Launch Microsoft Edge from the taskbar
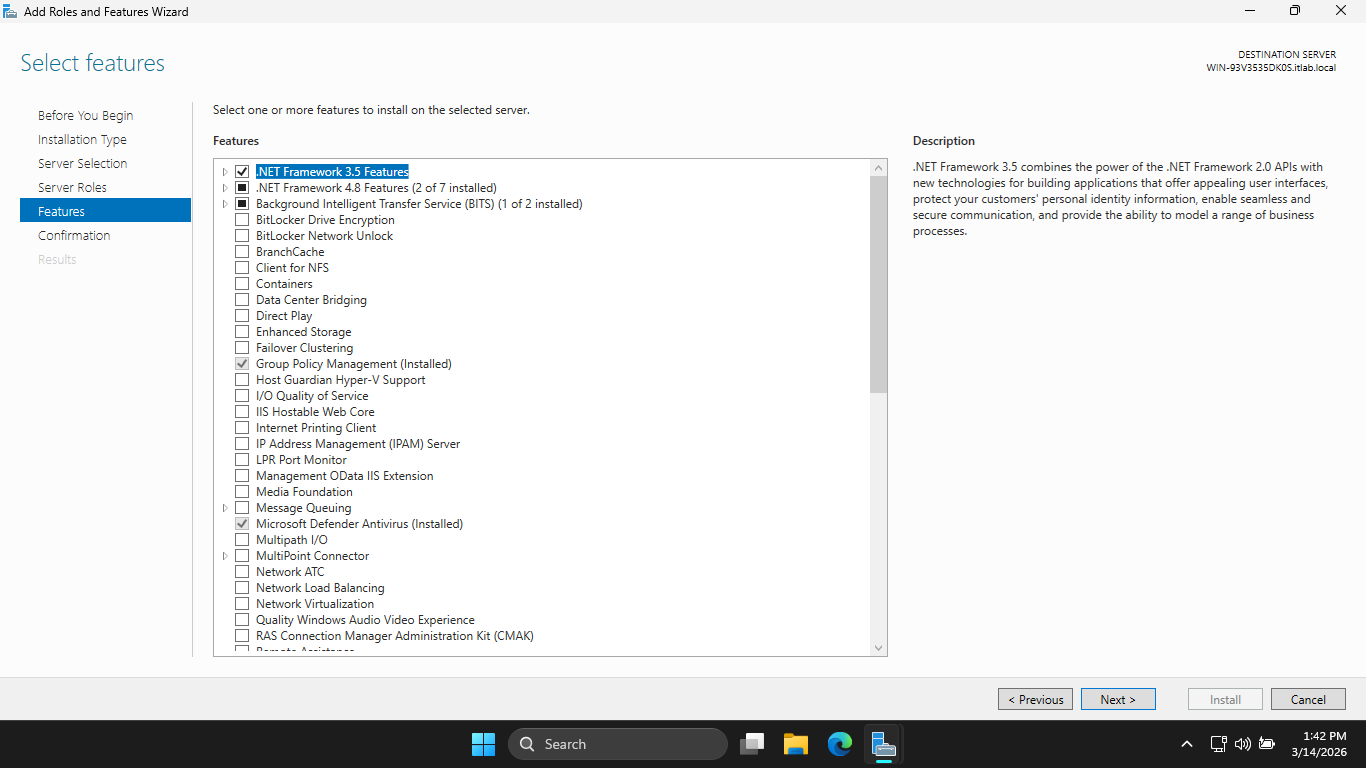This screenshot has height=768, width=1366. click(x=840, y=744)
